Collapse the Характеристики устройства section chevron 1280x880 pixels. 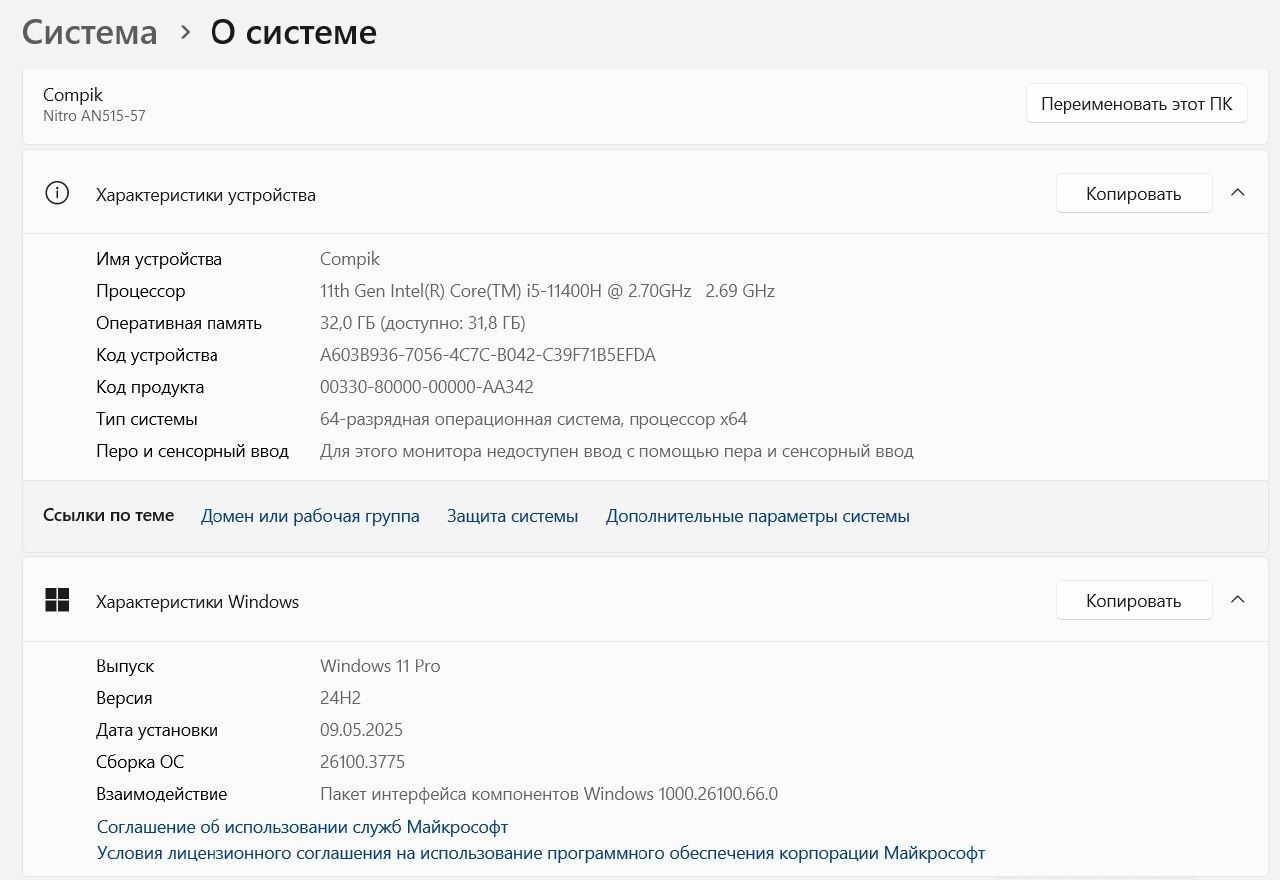[x=1237, y=193]
